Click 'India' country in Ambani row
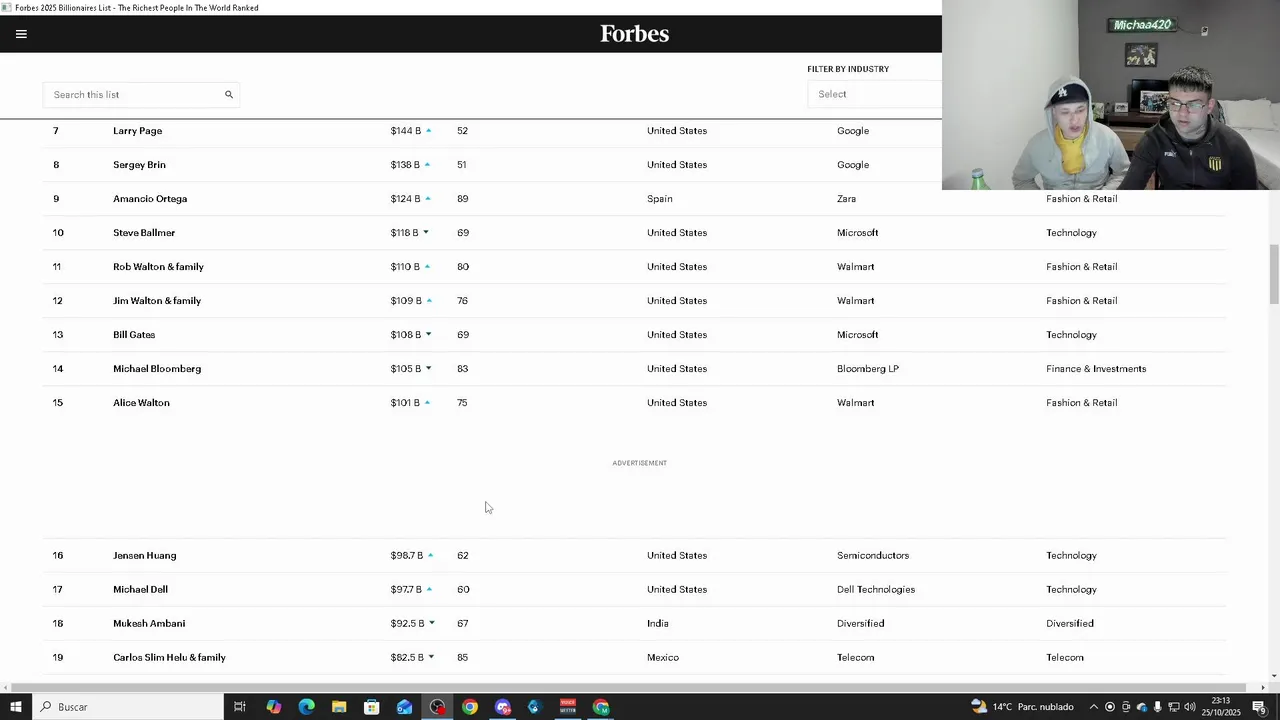 coord(658,624)
